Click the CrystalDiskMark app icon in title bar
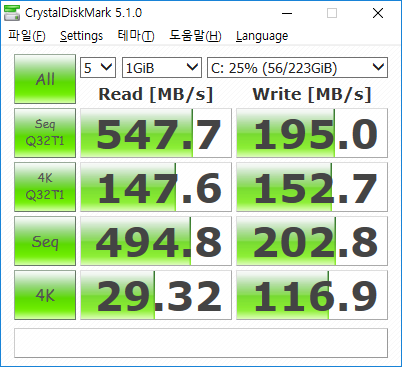Screen dimensions: 402x367 click(12, 13)
